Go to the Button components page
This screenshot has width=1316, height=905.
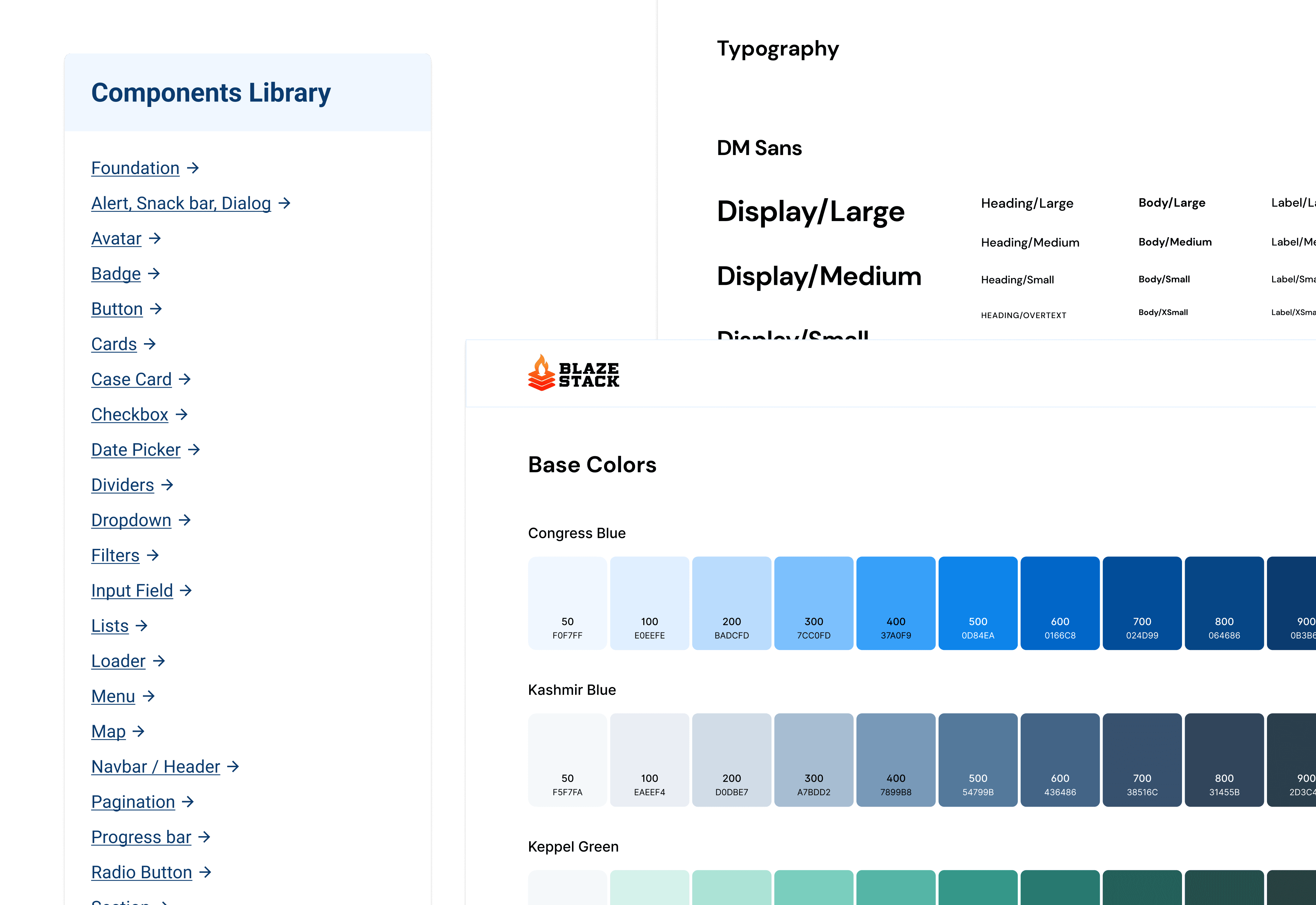coord(117,309)
